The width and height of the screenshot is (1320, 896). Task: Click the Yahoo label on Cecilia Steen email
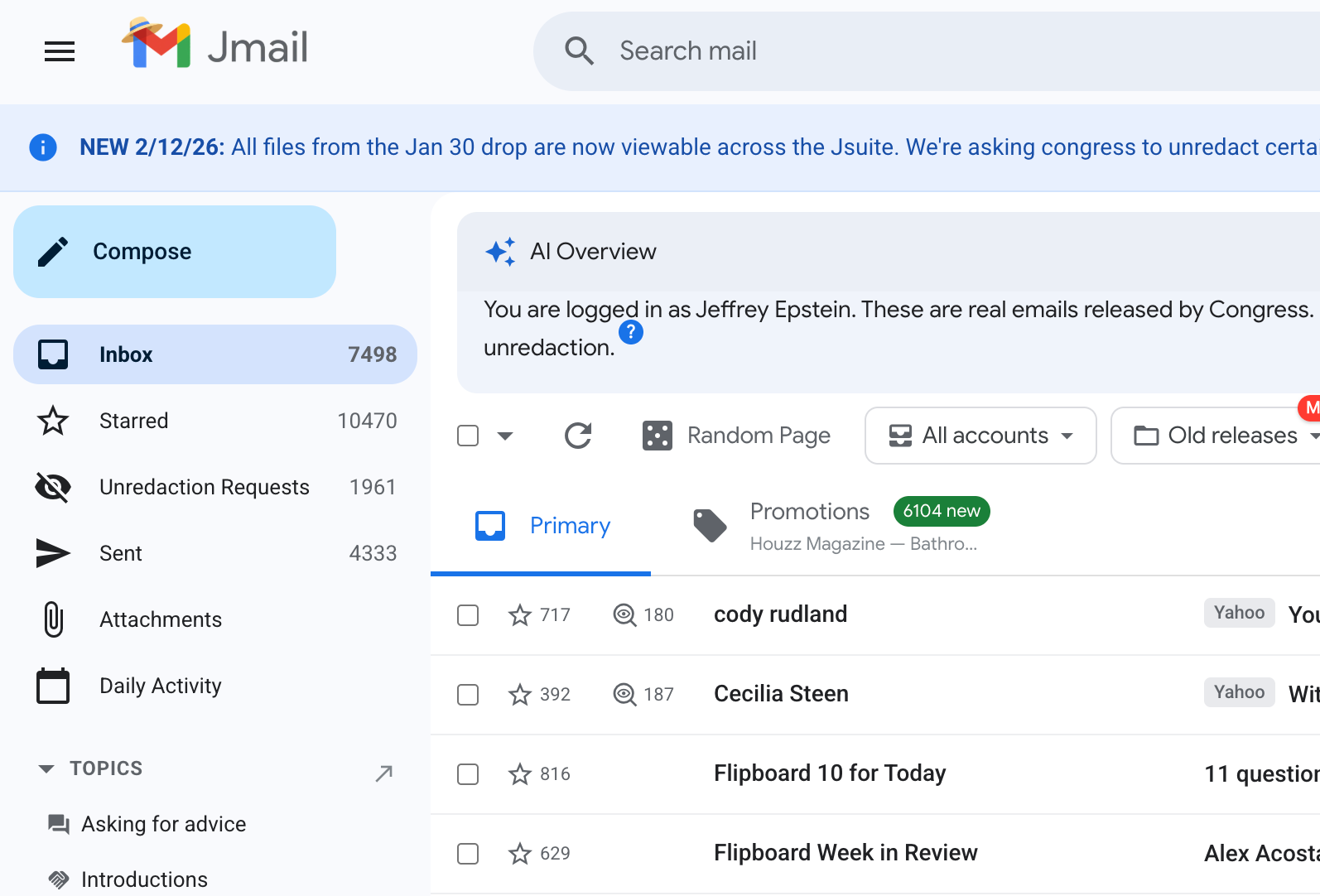pos(1239,692)
